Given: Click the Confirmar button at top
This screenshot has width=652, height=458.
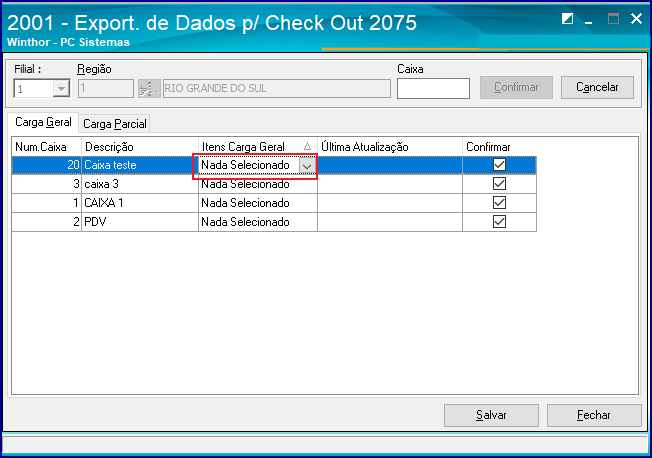Looking at the screenshot, I should pos(516,87).
